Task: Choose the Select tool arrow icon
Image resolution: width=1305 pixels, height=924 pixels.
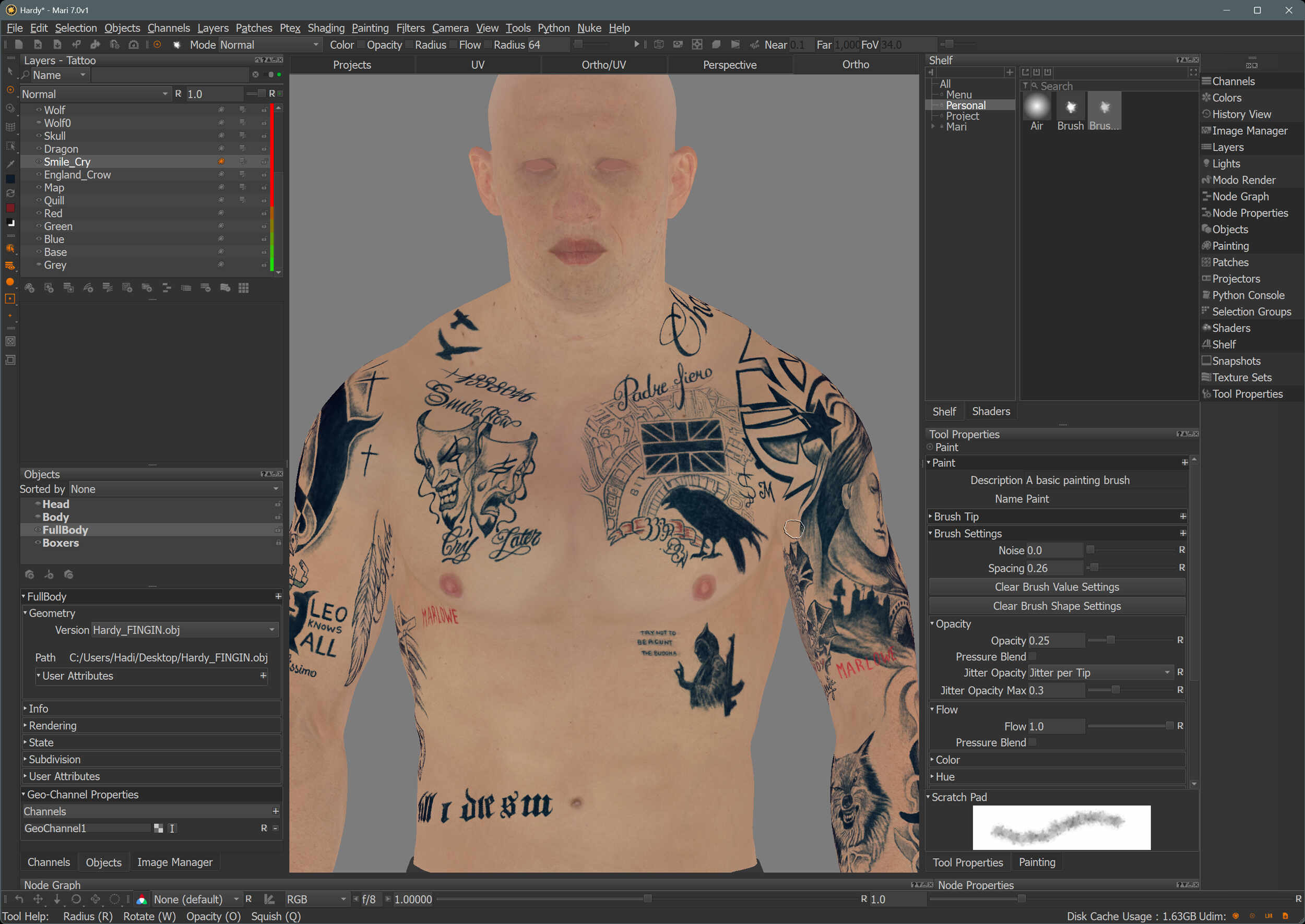Action: tap(10, 71)
